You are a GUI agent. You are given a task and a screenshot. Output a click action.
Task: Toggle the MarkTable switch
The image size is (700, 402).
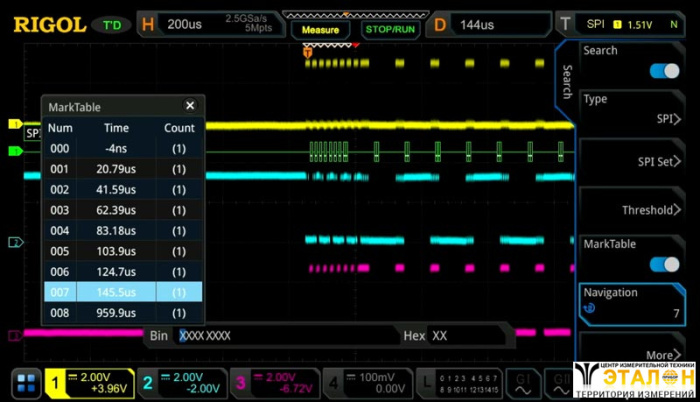pos(663,264)
